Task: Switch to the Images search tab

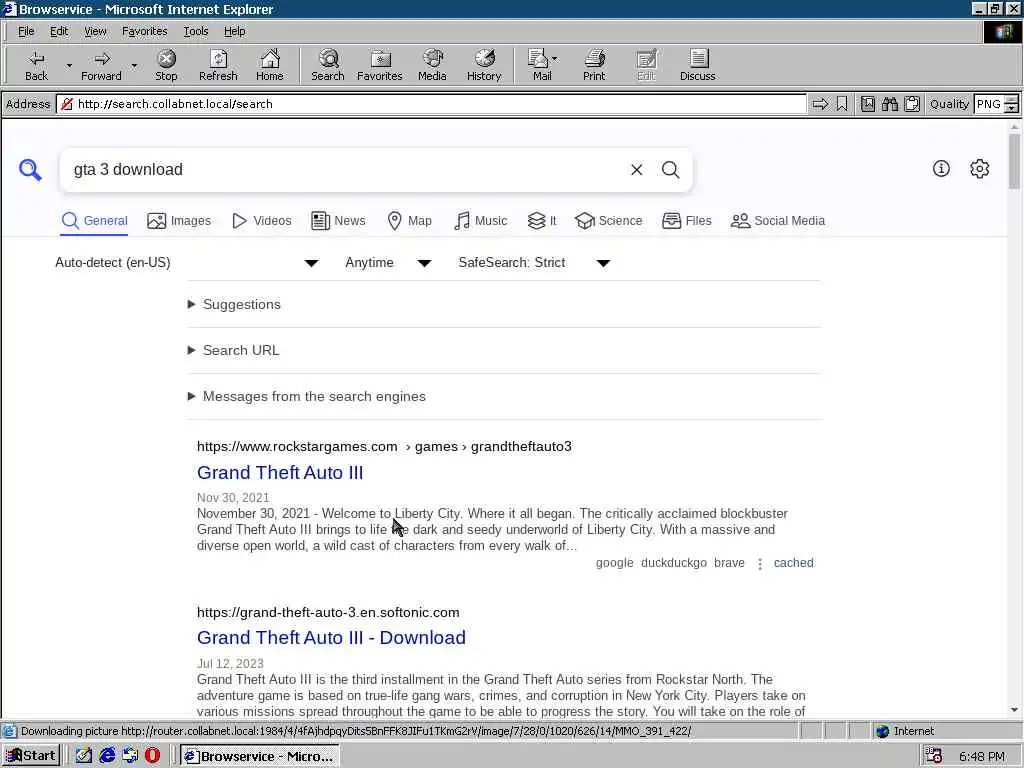Action: coord(179,221)
